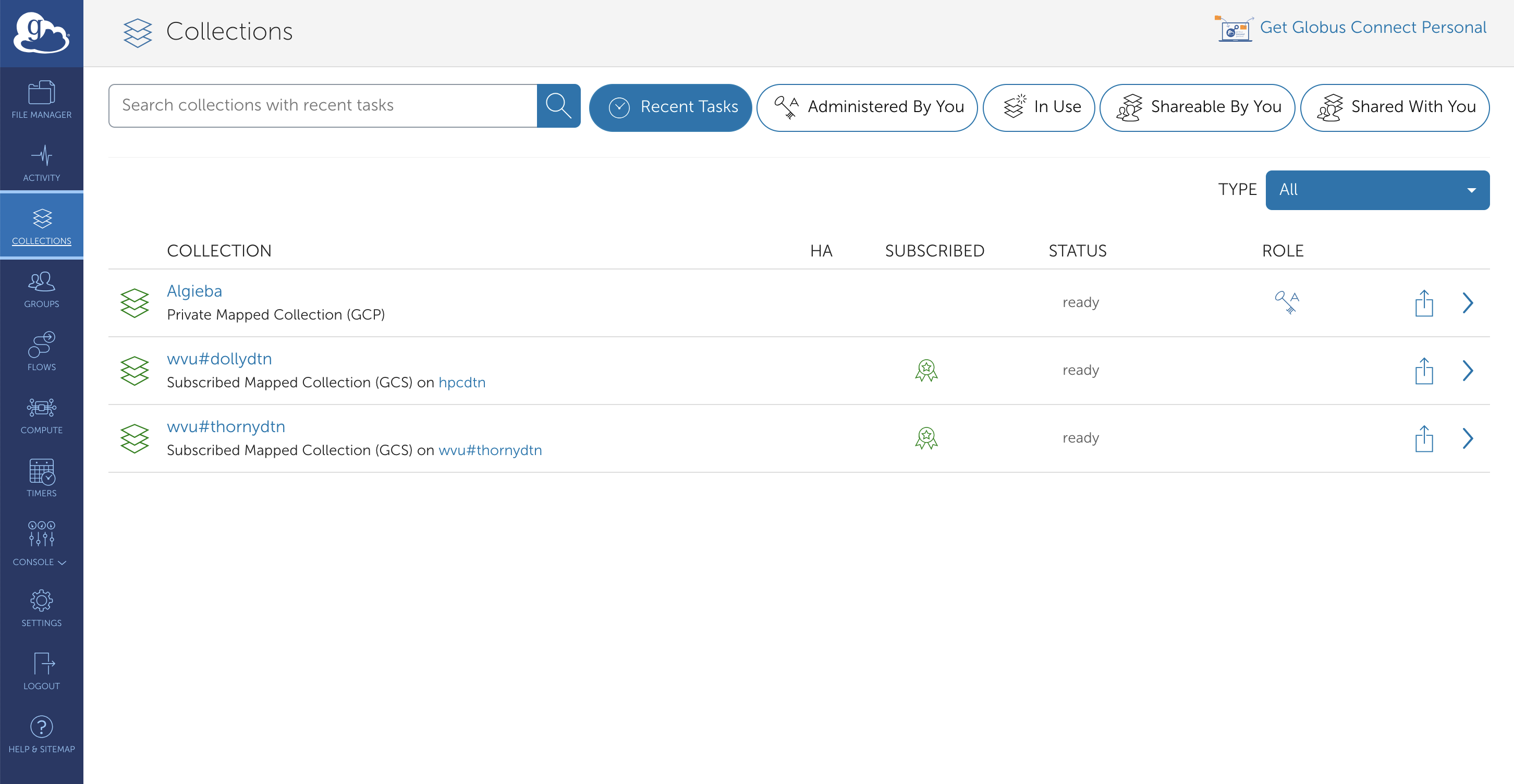Focus the collections search field
1514x784 pixels.
[323, 106]
